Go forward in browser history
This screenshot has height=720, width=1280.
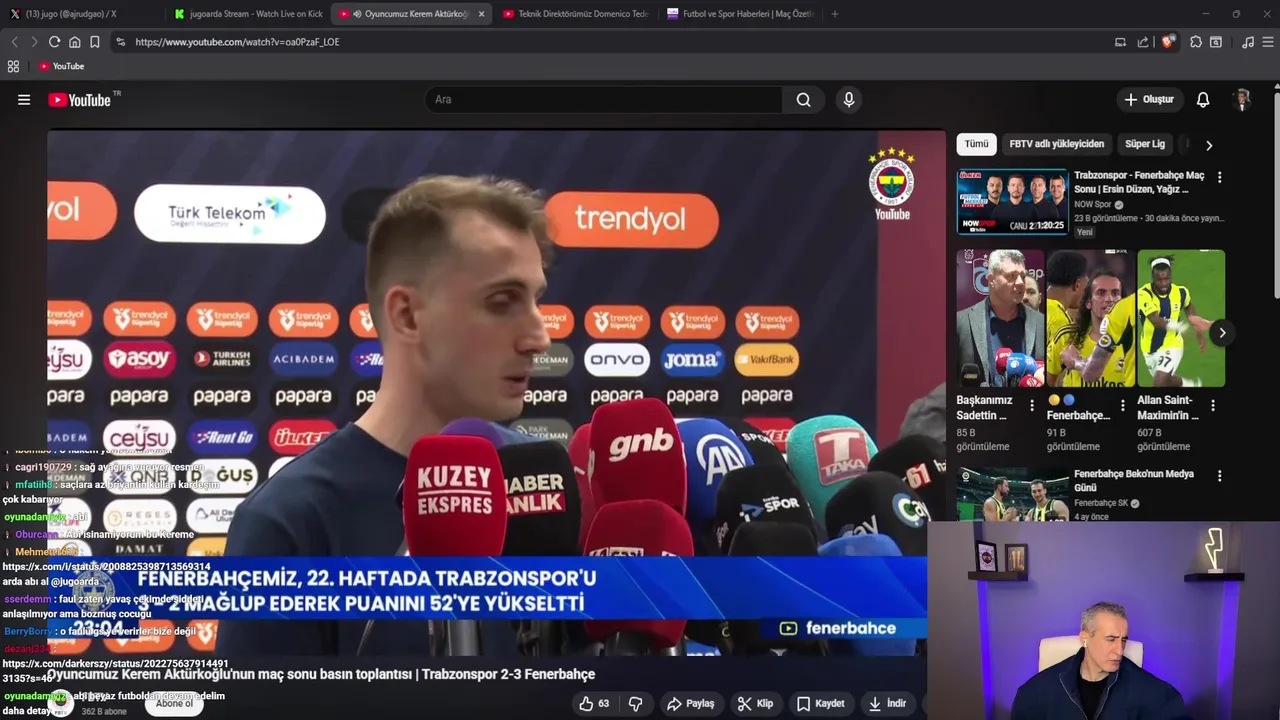(x=34, y=42)
